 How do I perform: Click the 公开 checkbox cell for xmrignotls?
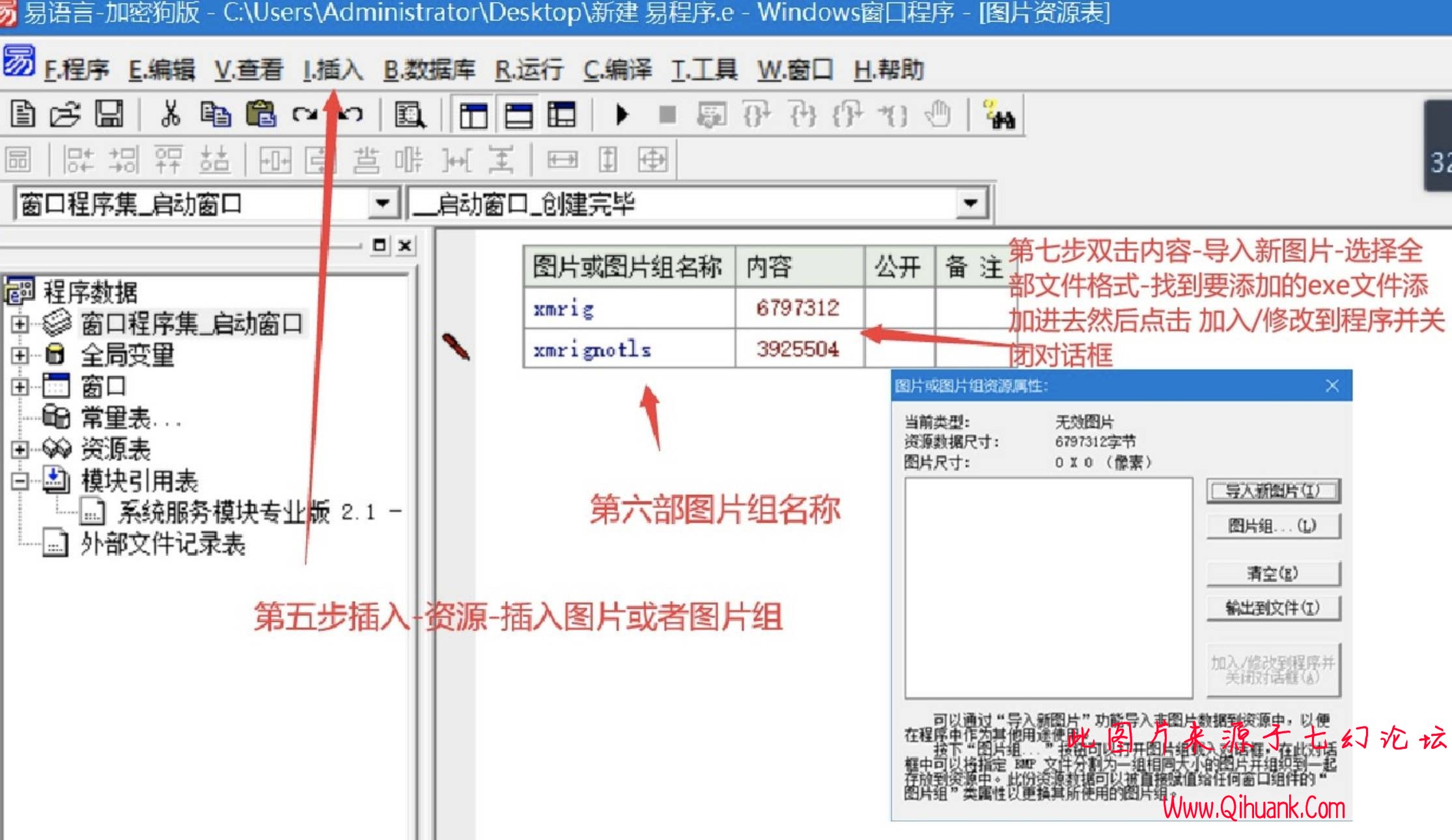899,349
